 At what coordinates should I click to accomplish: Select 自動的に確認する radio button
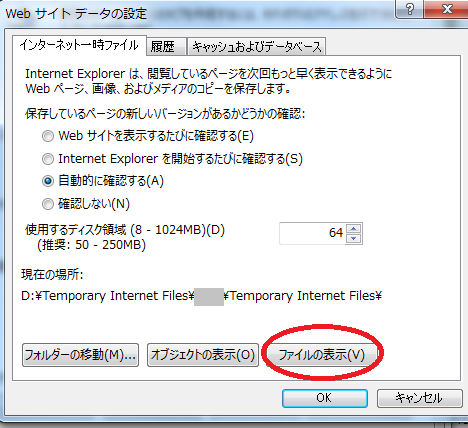[x=48, y=181]
